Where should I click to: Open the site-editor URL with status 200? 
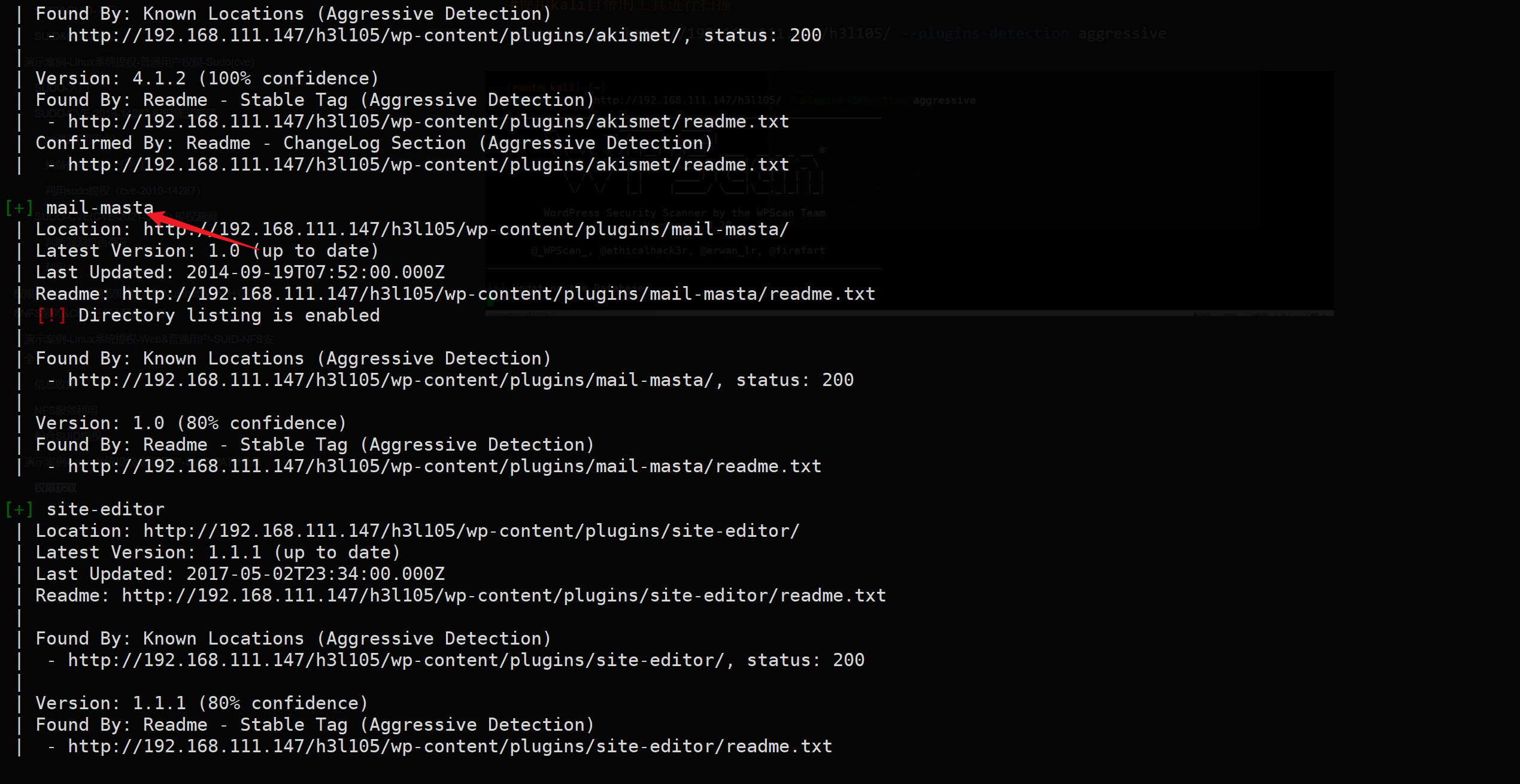396,660
